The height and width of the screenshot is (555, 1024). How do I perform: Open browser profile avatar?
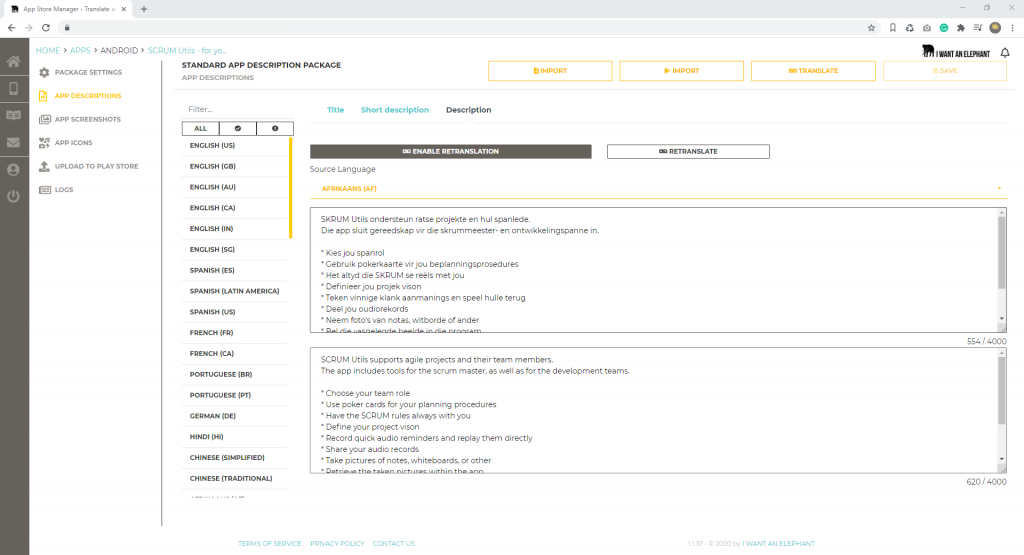[x=995, y=27]
